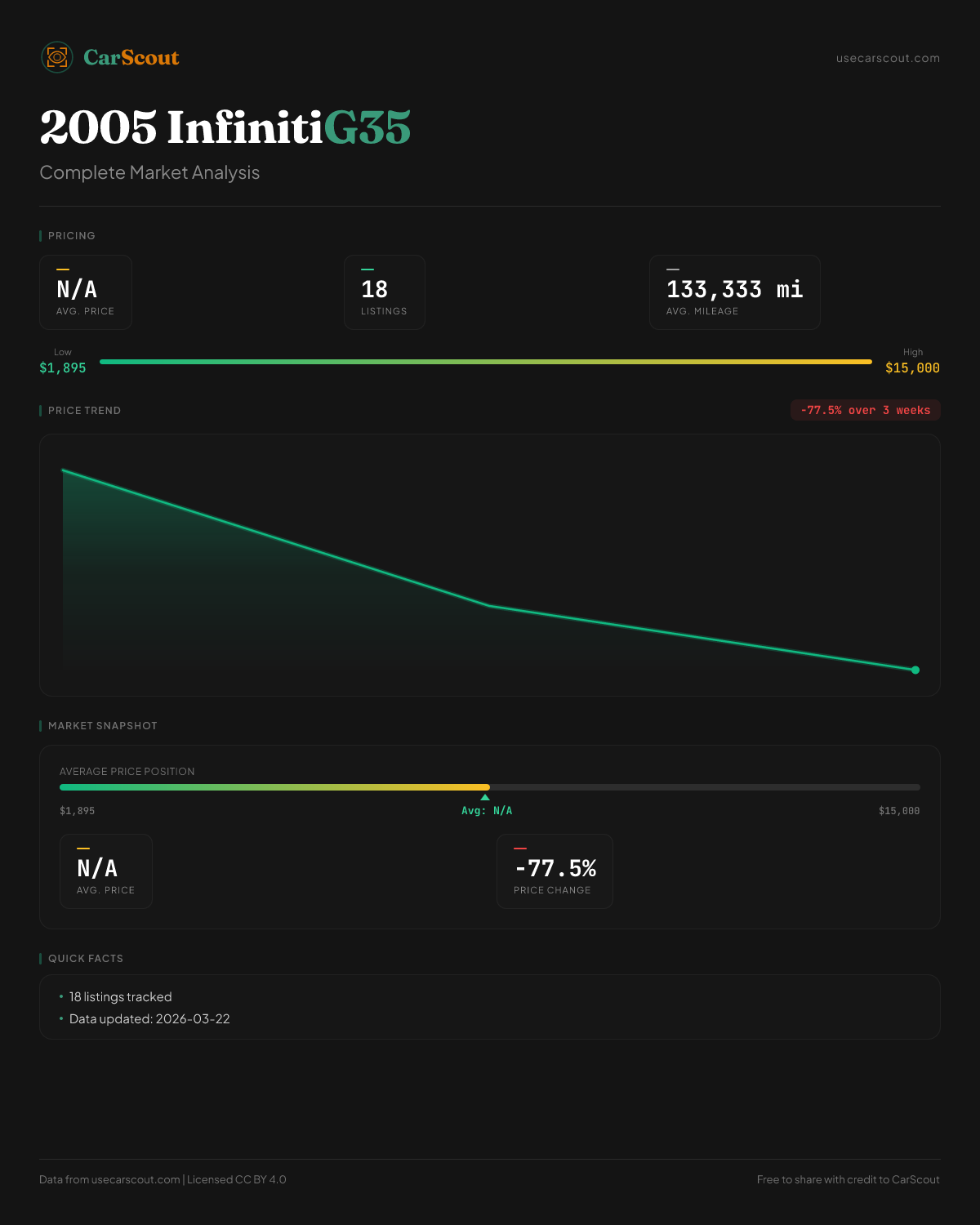Click the $15,000 high price value
The width and height of the screenshot is (980, 1225).
click(x=912, y=368)
